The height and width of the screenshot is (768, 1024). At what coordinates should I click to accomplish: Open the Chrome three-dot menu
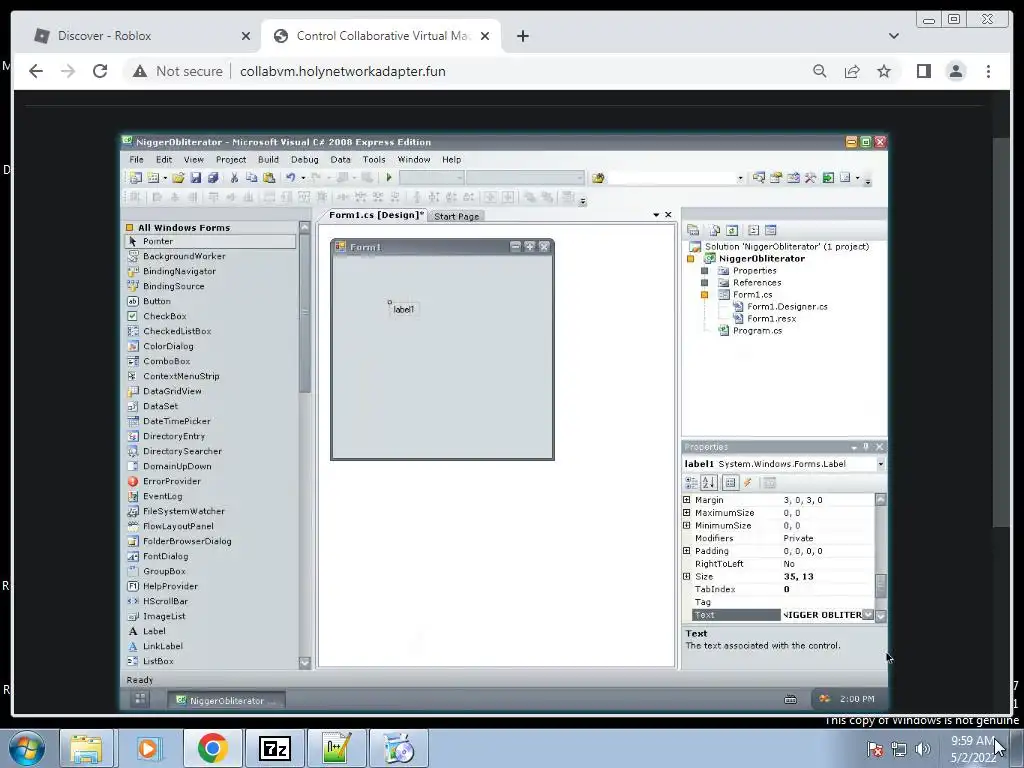pyautogui.click(x=988, y=71)
